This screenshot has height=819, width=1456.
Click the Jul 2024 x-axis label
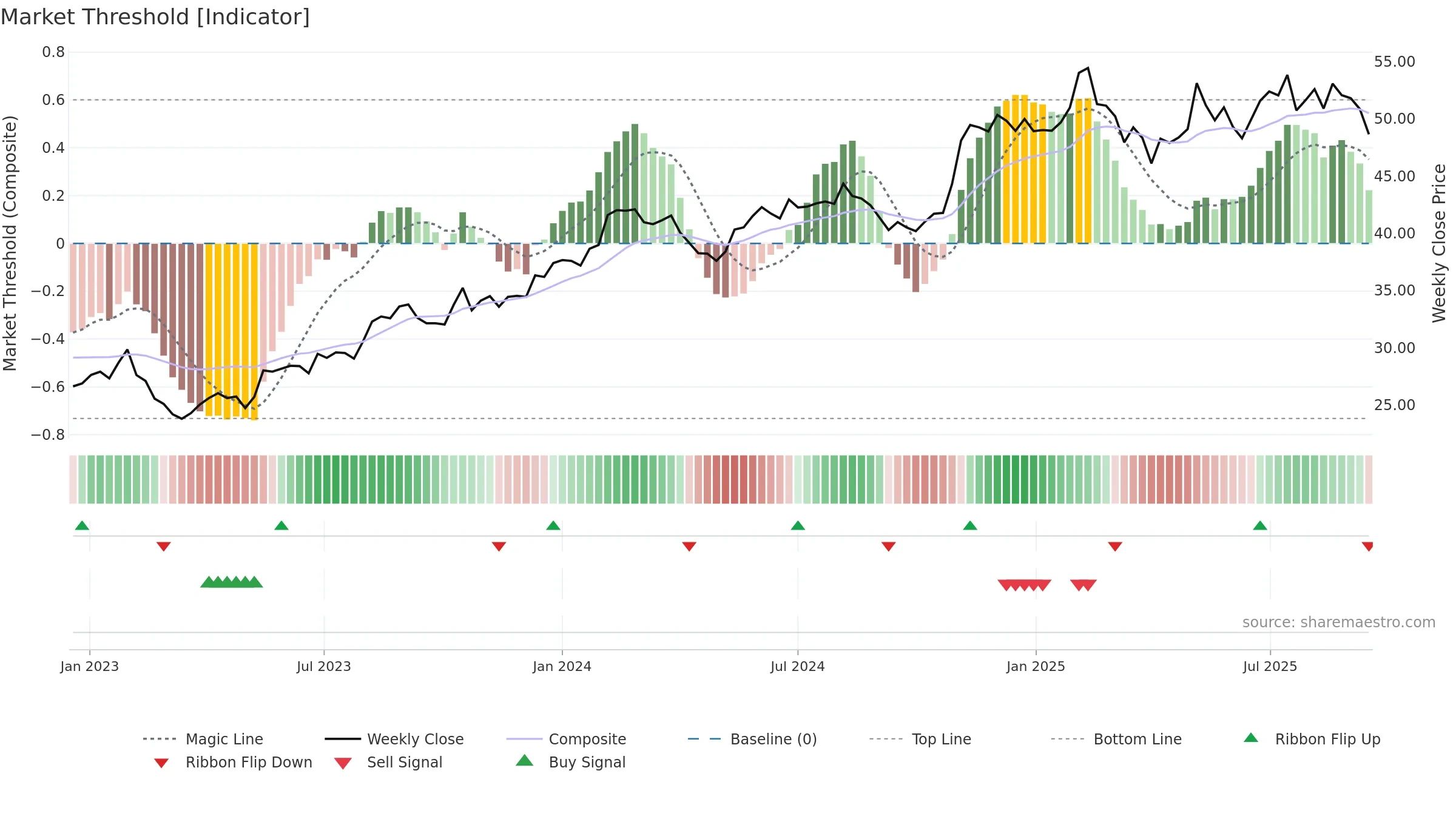(x=798, y=667)
